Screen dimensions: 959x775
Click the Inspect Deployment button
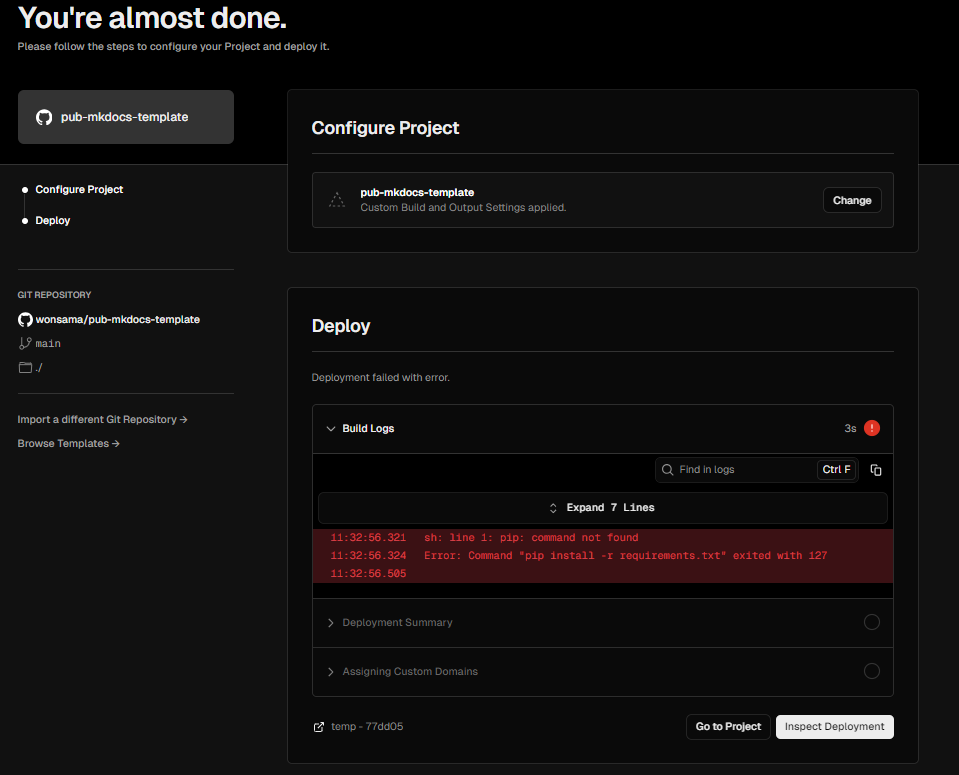834,727
